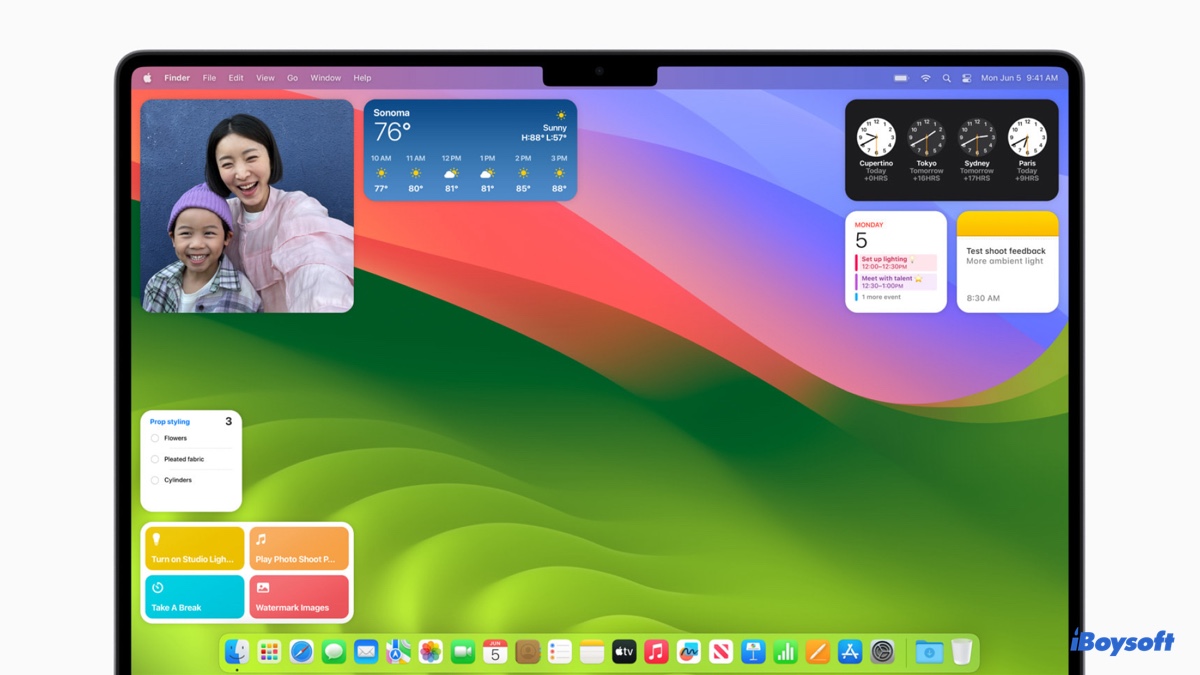The image size is (1200, 675).
Task: Check off the Flowers reminder
Action: (155, 438)
